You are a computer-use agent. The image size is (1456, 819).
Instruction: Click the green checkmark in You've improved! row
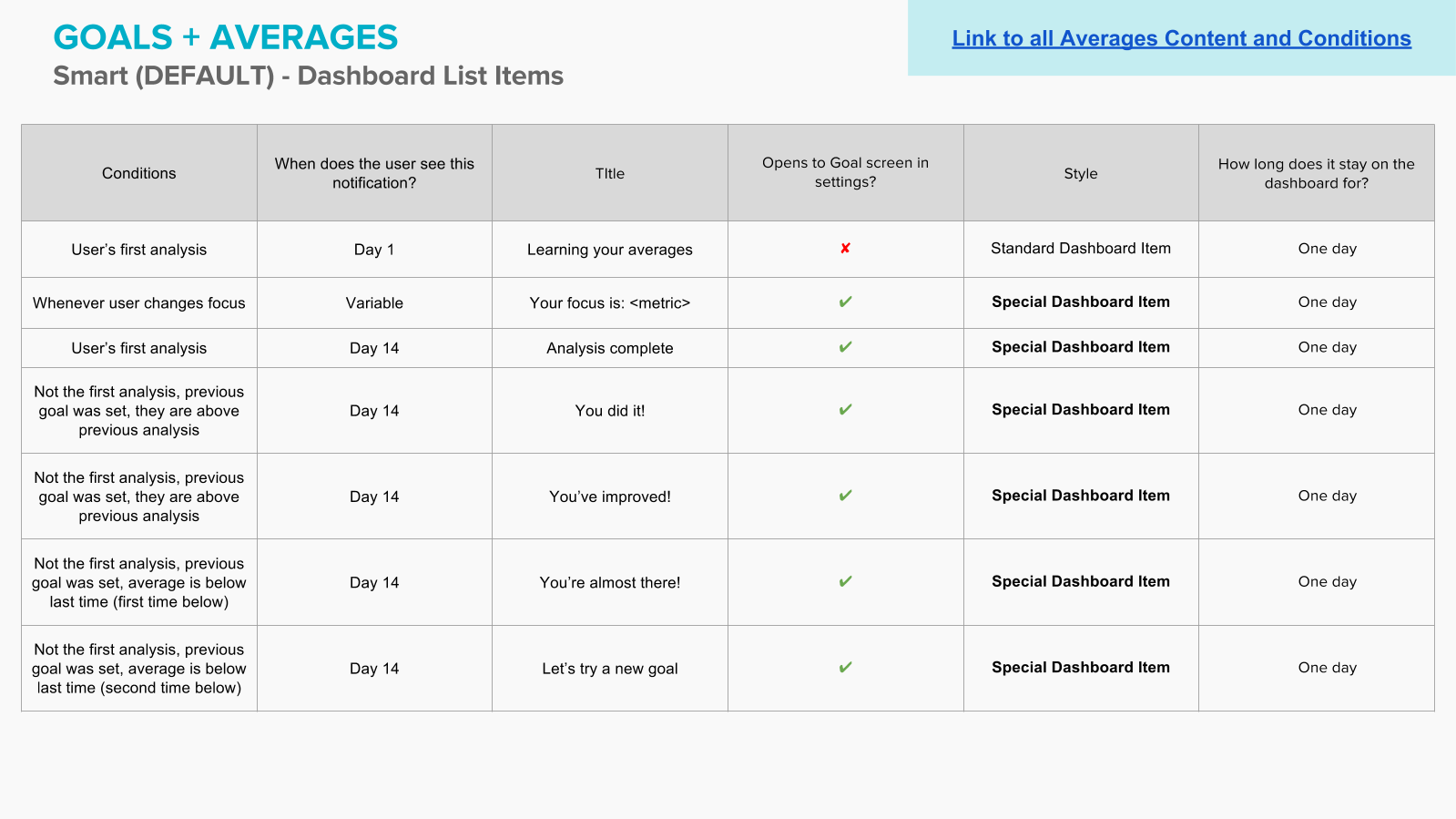click(x=845, y=496)
